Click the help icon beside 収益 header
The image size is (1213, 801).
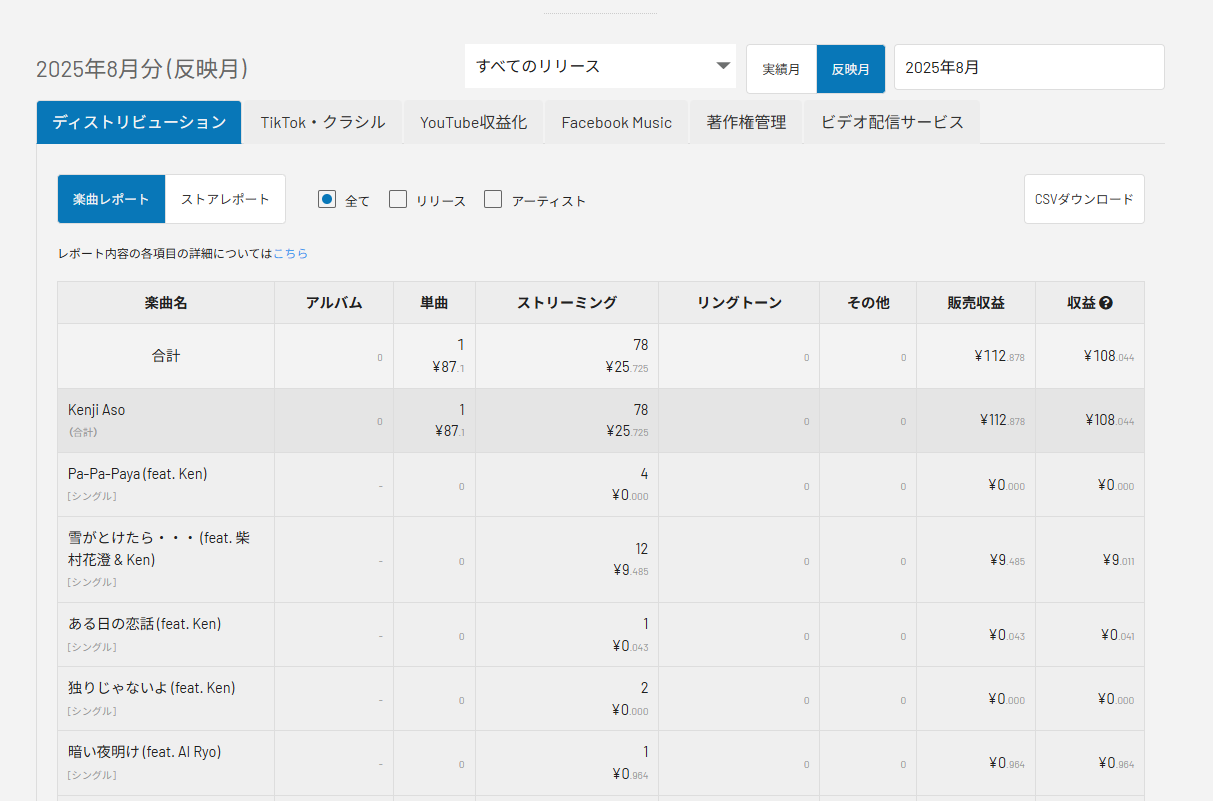1105,303
